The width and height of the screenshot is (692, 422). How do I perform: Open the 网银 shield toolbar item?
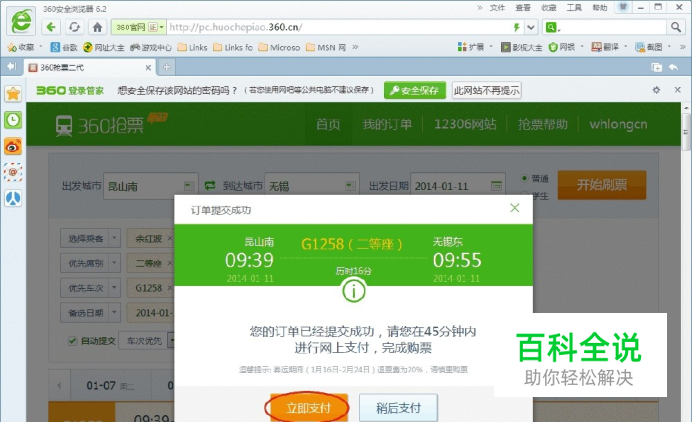point(562,47)
